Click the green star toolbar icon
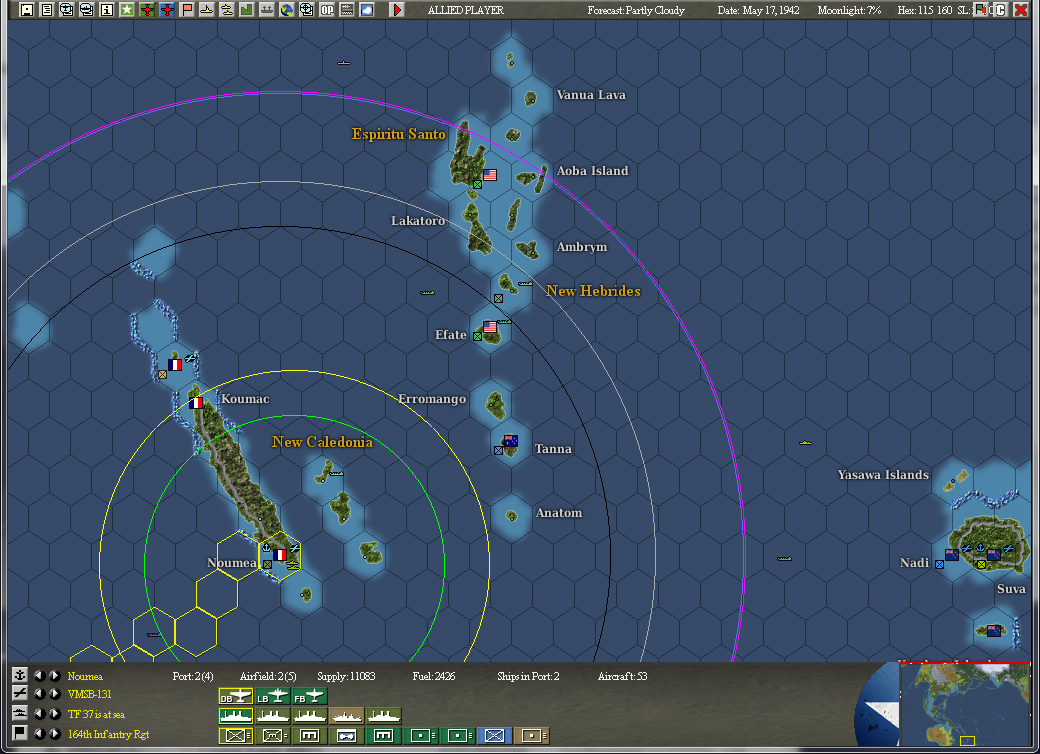This screenshot has height=754, width=1040. point(127,10)
